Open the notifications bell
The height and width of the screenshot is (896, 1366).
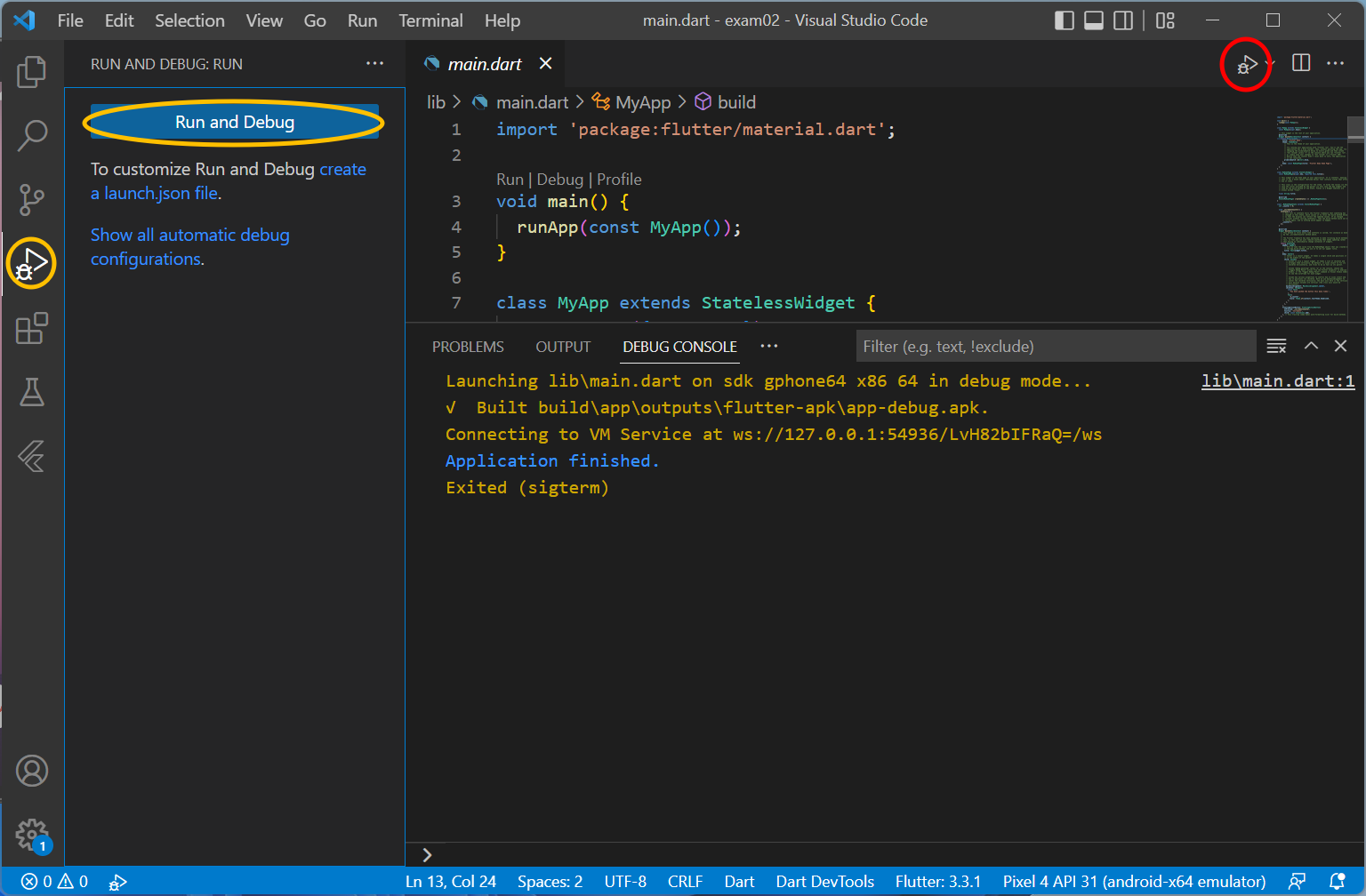pyautogui.click(x=1337, y=882)
